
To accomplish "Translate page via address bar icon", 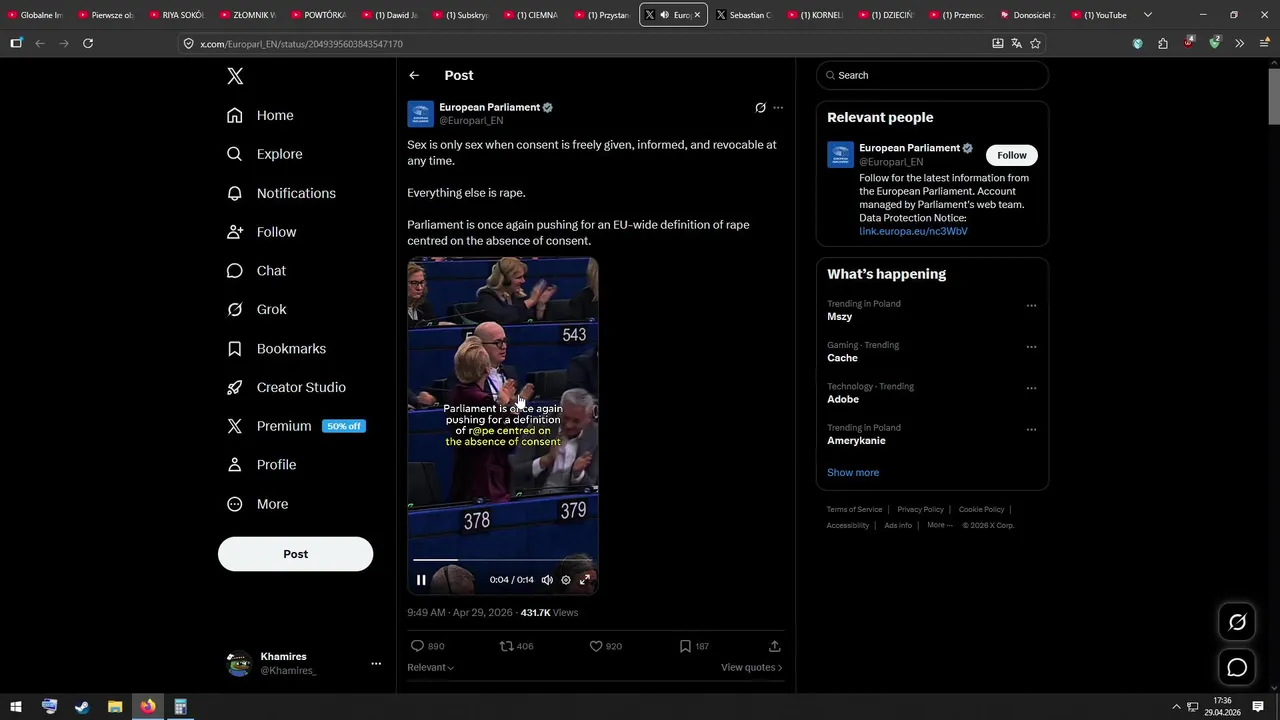I will tap(1016, 43).
